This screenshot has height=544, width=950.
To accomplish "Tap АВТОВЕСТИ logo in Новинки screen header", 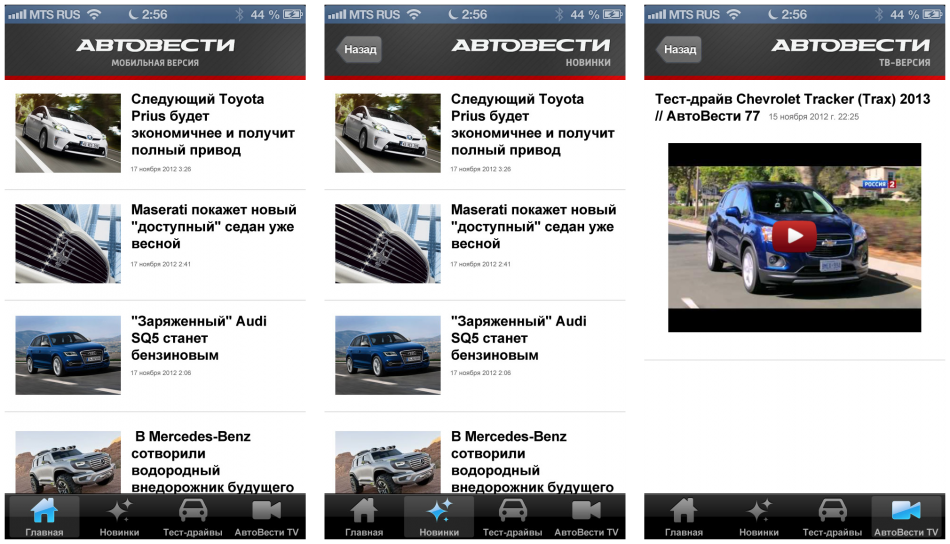I will (531, 45).
